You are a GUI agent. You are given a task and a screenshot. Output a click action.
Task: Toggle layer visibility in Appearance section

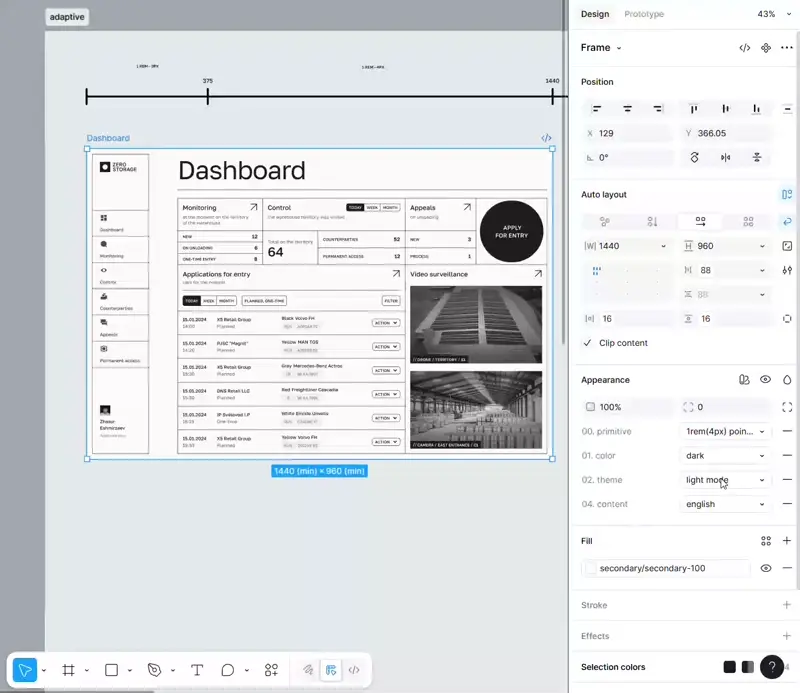pos(765,380)
